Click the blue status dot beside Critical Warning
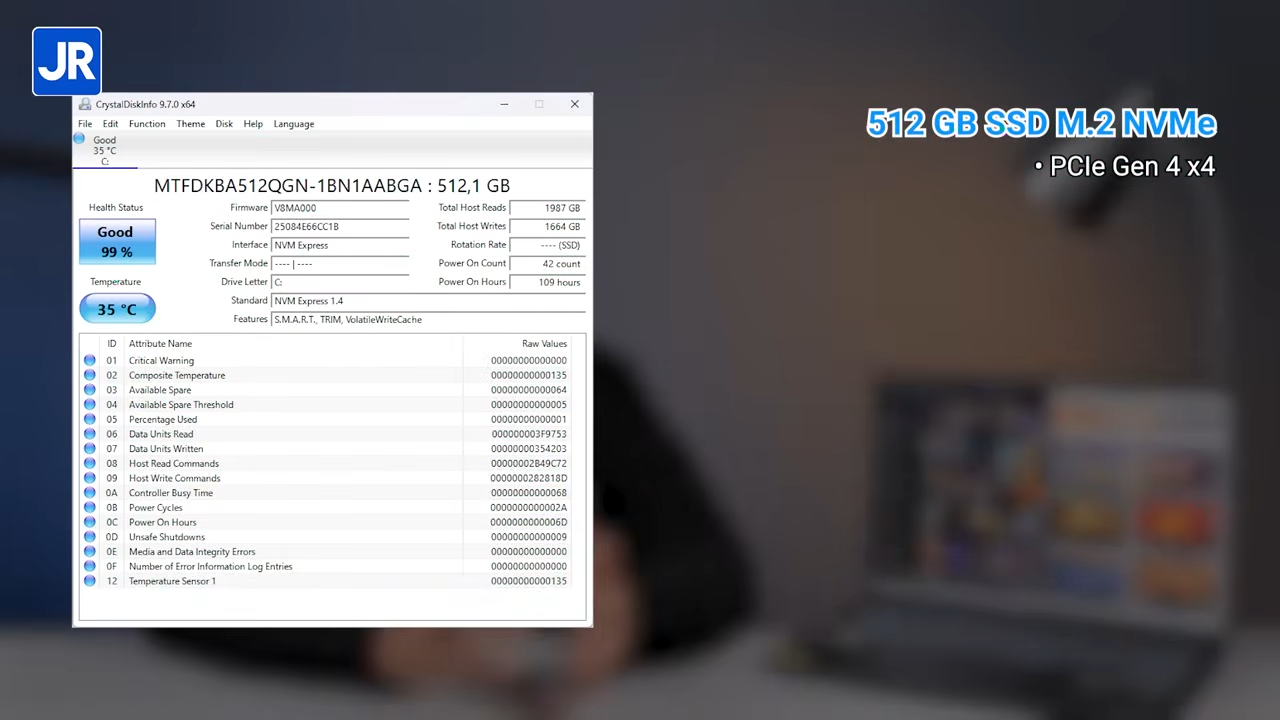Screen dimensions: 1280x720 (x=90, y=360)
